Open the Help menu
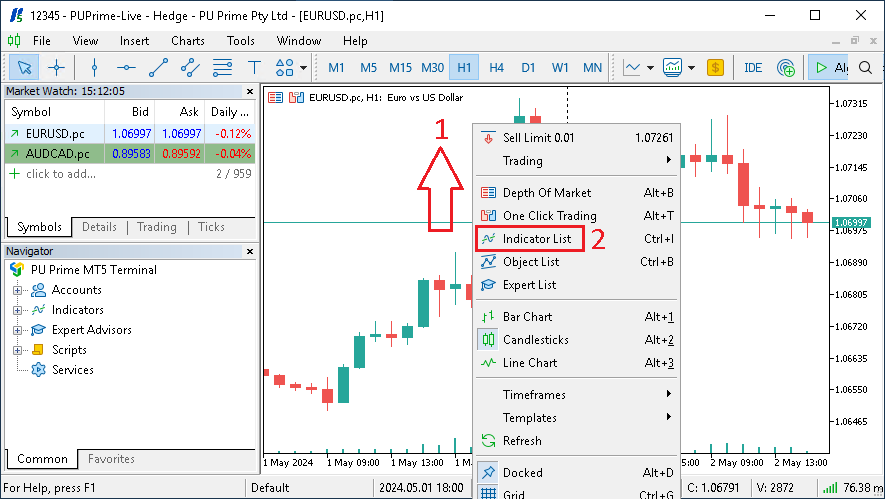The width and height of the screenshot is (885, 499). pyautogui.click(x=355, y=41)
